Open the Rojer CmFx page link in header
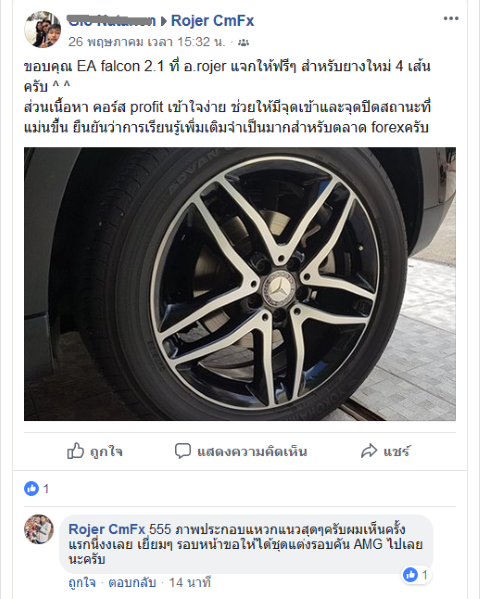The width and height of the screenshot is (480, 599). [212, 21]
